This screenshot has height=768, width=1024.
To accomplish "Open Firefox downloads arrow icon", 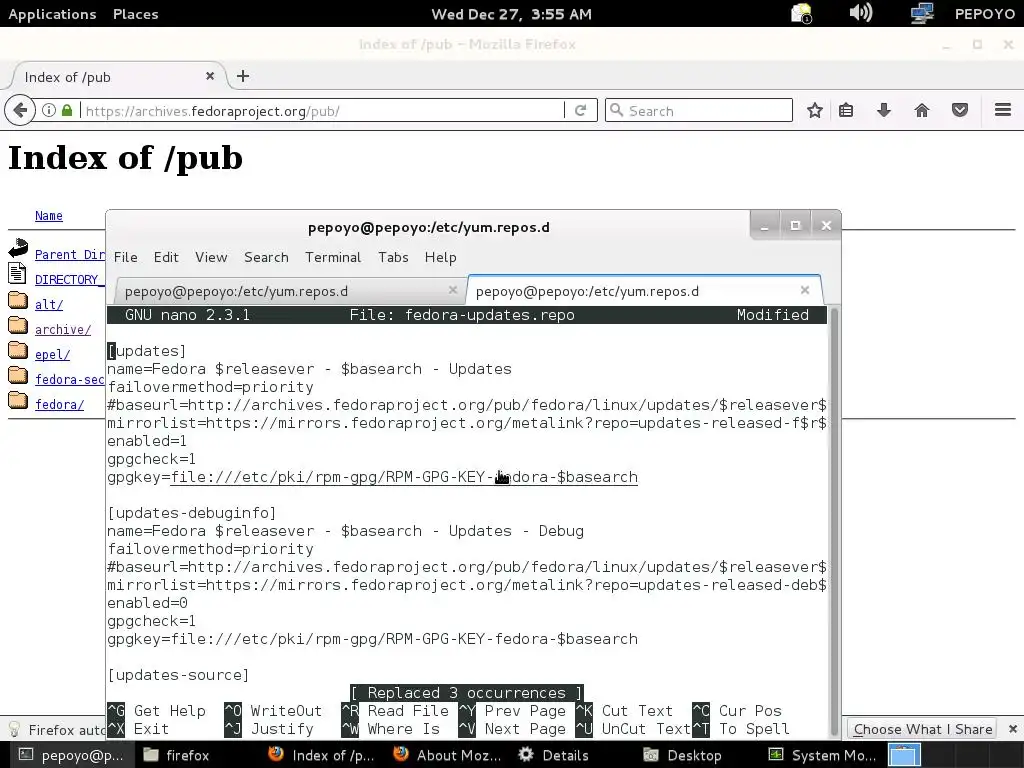I will click(884, 110).
